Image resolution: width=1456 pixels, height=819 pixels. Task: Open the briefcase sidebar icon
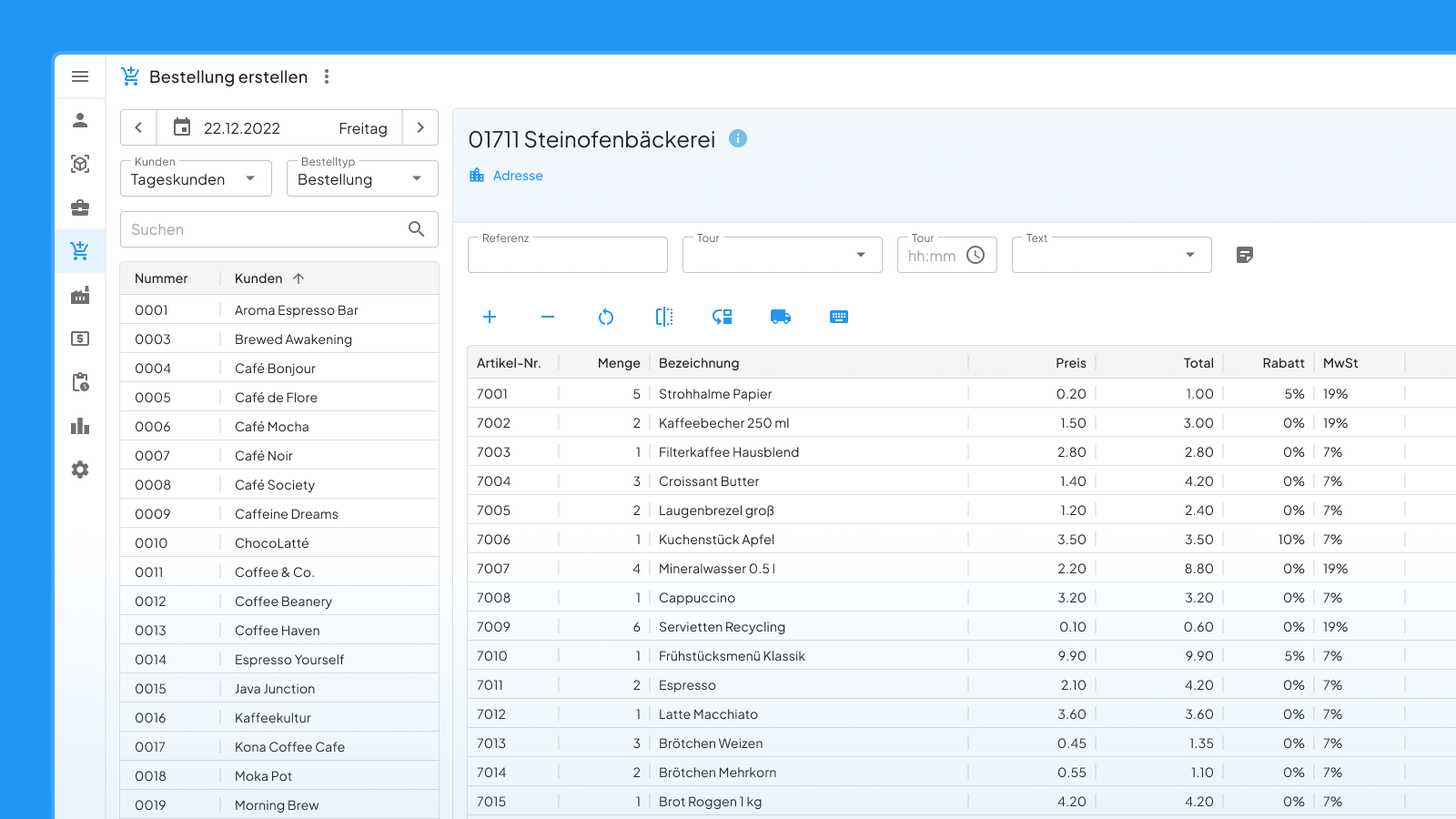click(x=80, y=207)
